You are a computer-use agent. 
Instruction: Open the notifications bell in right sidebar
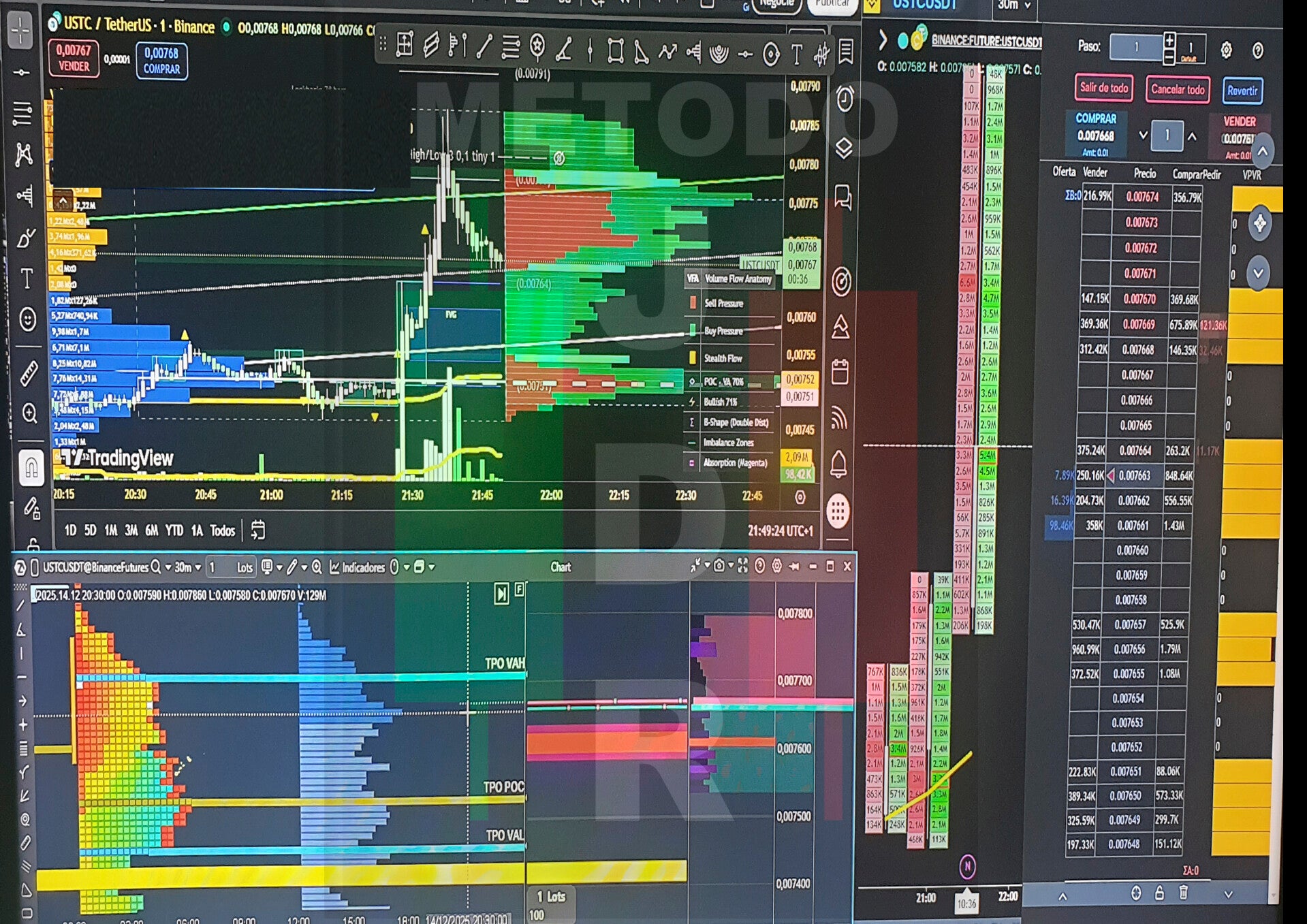point(838,464)
